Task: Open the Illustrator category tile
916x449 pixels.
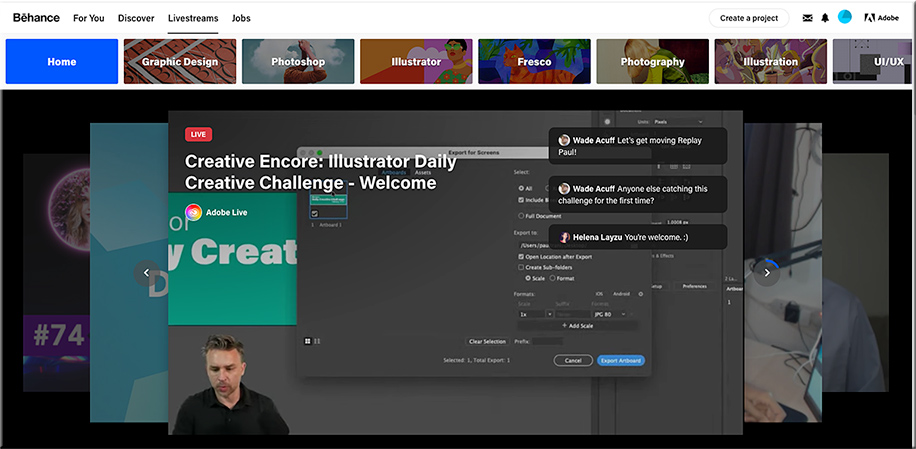Action: pos(416,61)
